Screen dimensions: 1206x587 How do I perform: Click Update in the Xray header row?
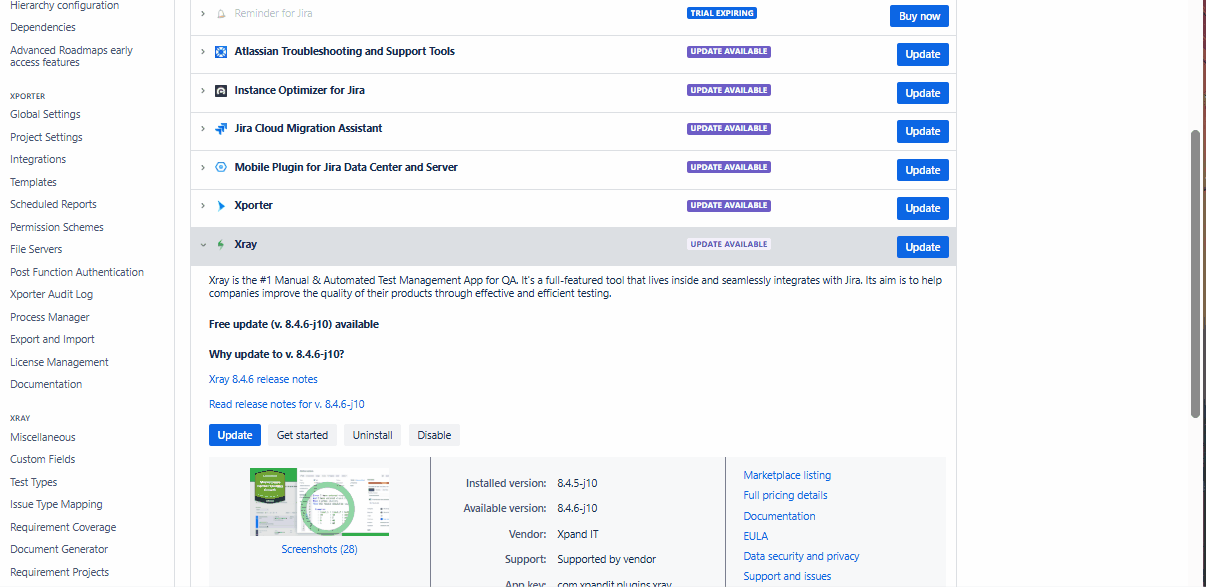click(x=923, y=247)
